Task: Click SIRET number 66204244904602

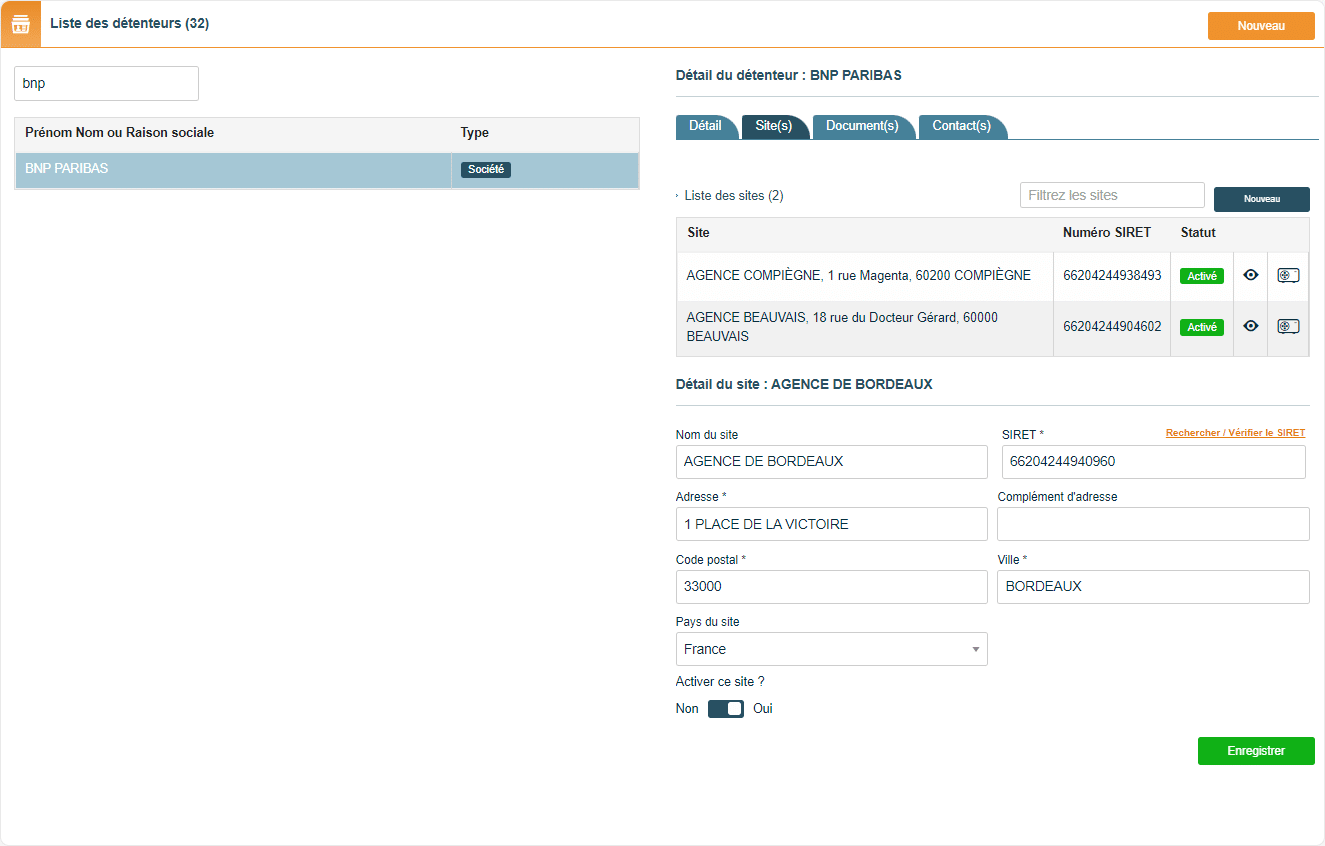Action: pos(1112,327)
